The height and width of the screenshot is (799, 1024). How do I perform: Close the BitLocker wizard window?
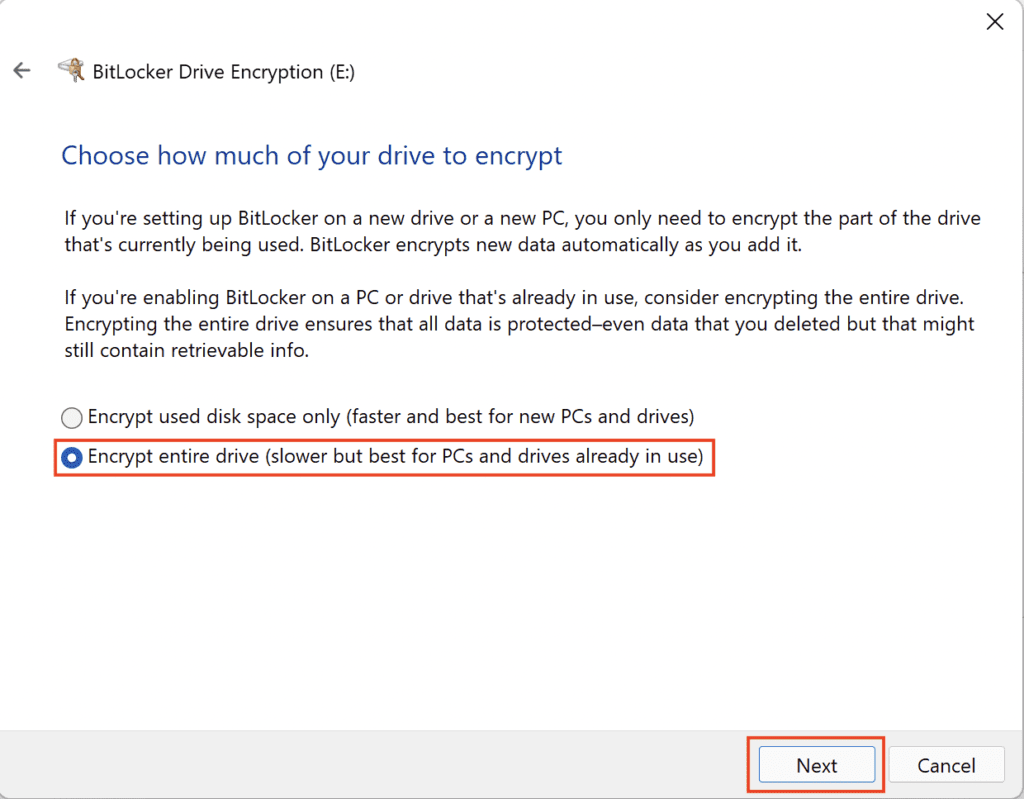(x=994, y=21)
